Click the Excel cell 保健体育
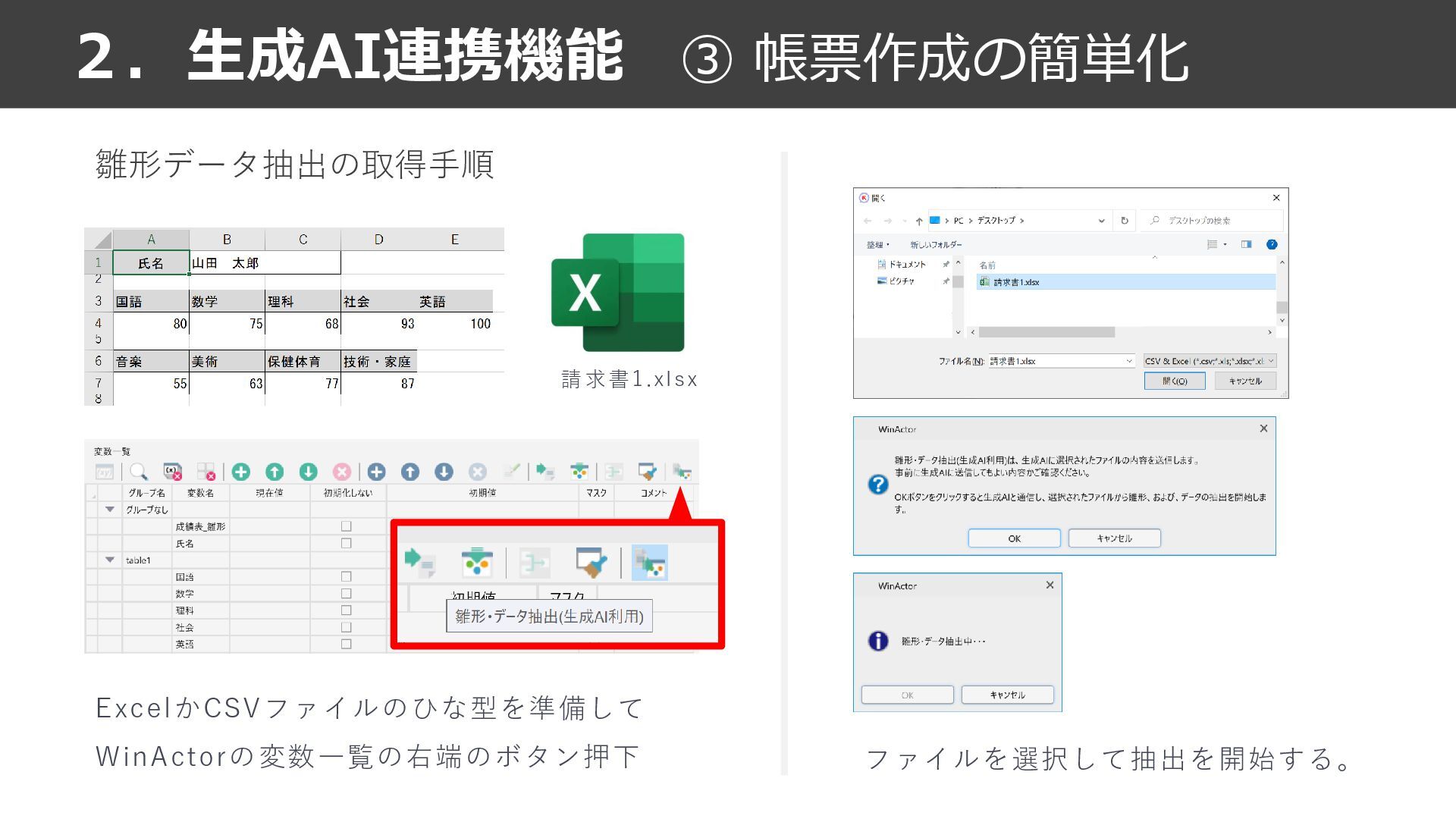1456x819 pixels. [x=303, y=362]
